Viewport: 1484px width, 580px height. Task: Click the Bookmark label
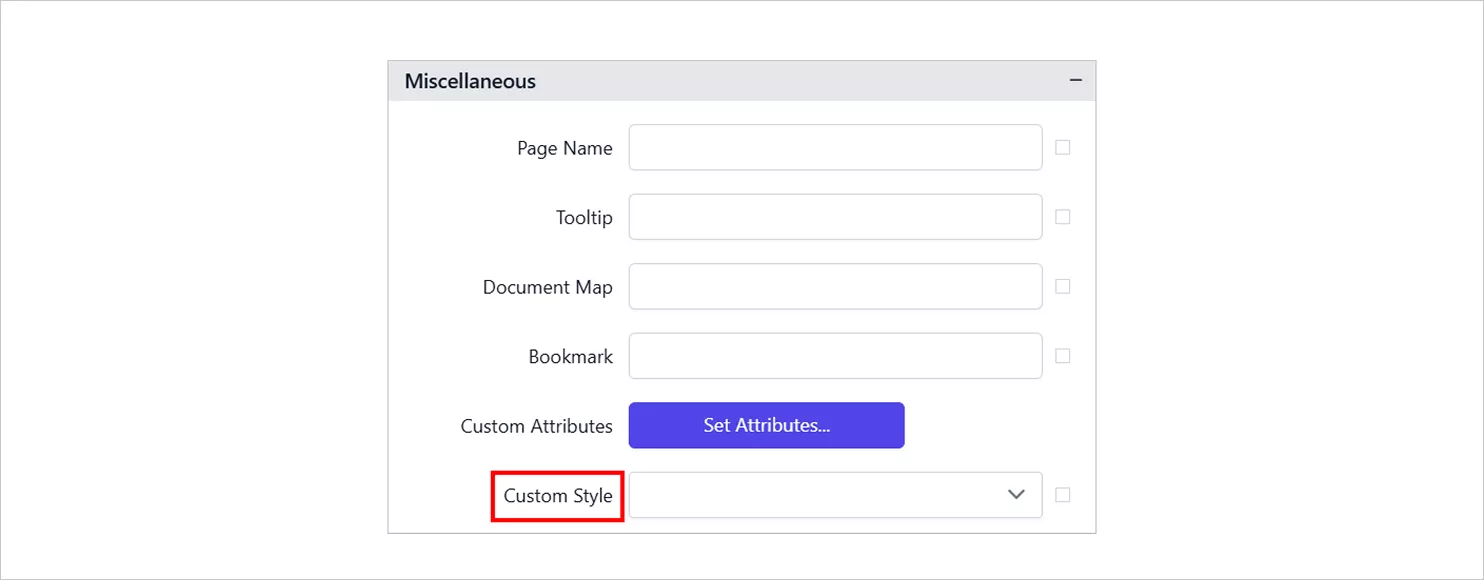(570, 356)
